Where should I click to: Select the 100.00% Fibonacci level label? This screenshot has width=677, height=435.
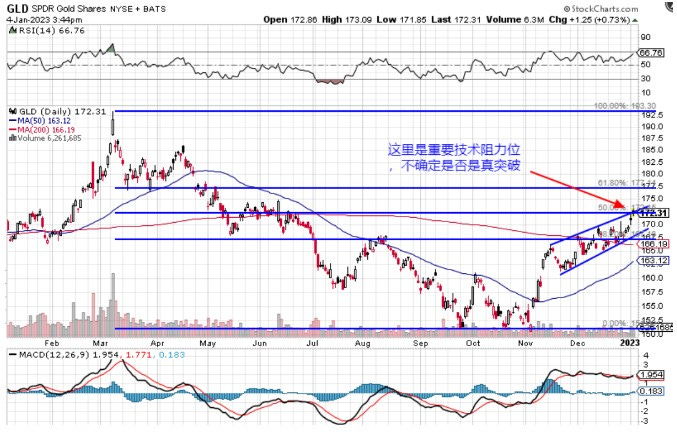click(614, 105)
